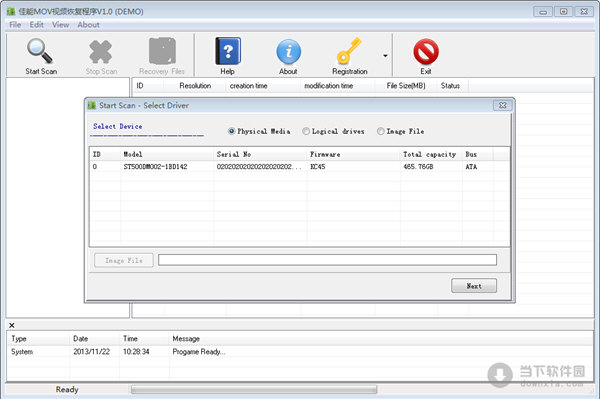Click the ATA bus cell
The height and width of the screenshot is (399, 600).
471,167
